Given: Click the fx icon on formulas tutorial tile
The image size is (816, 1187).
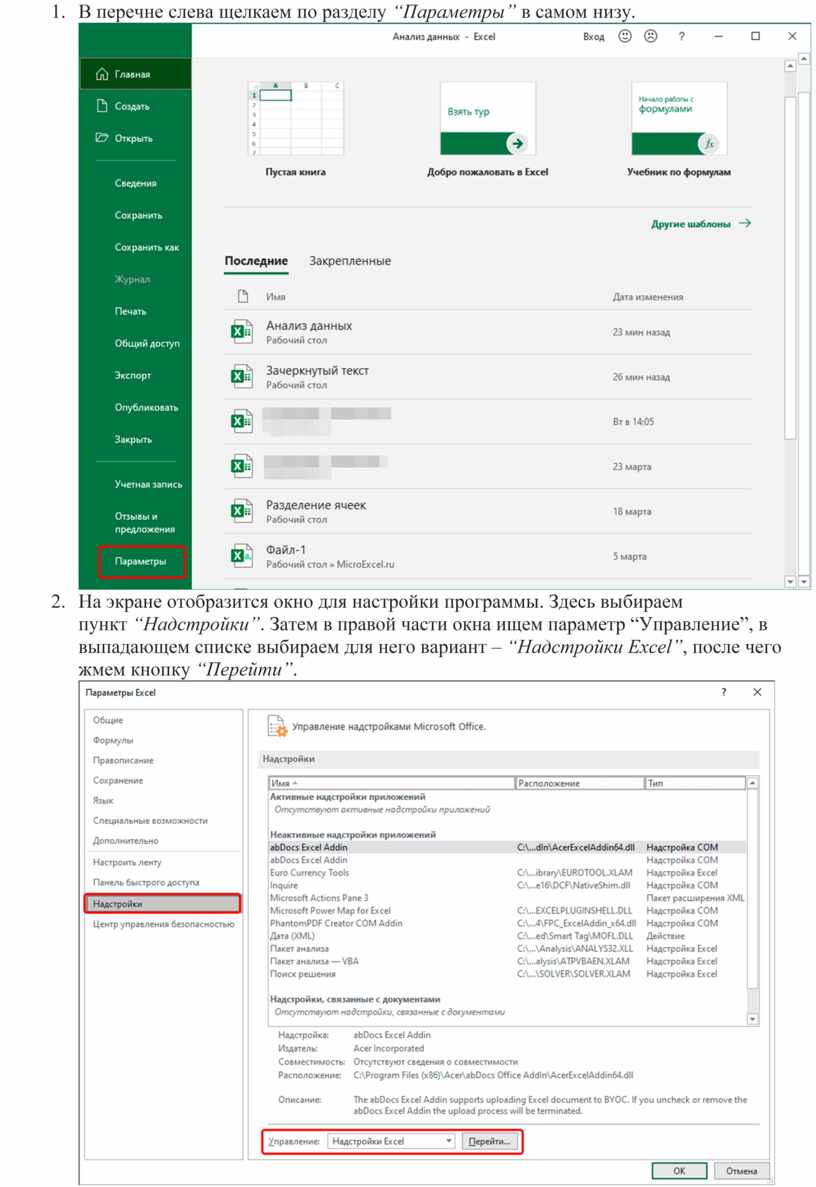Looking at the screenshot, I should click(709, 143).
